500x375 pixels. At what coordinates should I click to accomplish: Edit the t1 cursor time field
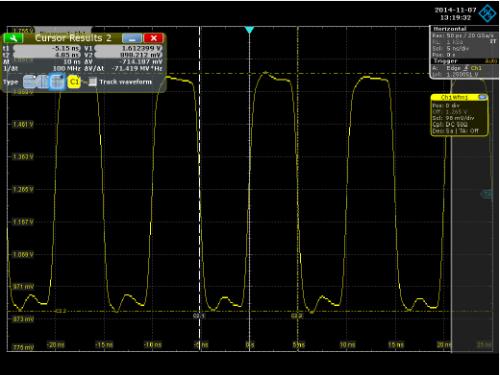pos(46,48)
